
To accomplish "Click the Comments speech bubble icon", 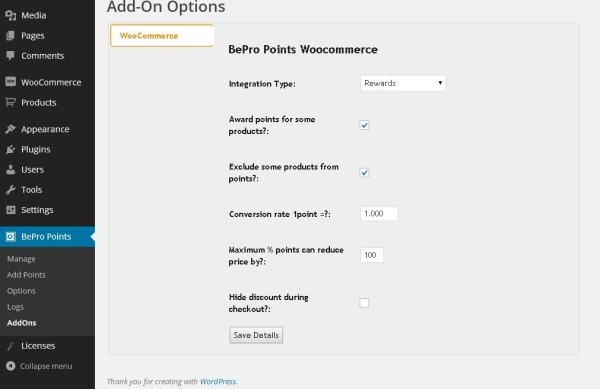I will pyautogui.click(x=11, y=55).
